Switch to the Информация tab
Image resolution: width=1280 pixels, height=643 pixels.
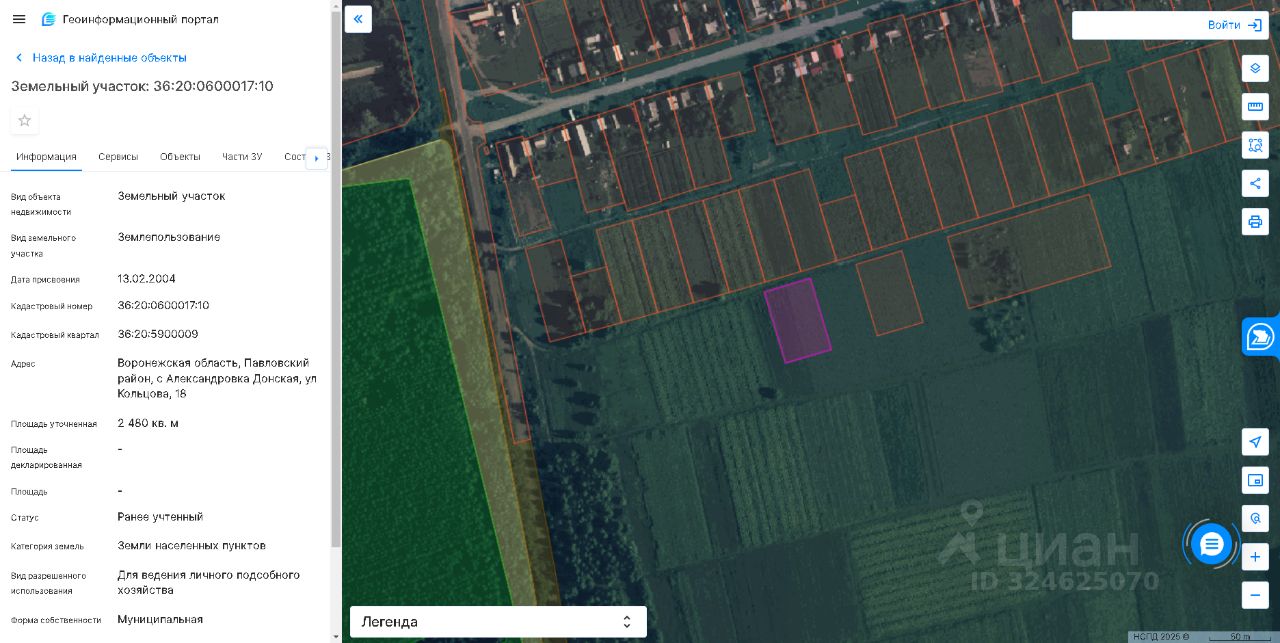pyautogui.click(x=46, y=157)
